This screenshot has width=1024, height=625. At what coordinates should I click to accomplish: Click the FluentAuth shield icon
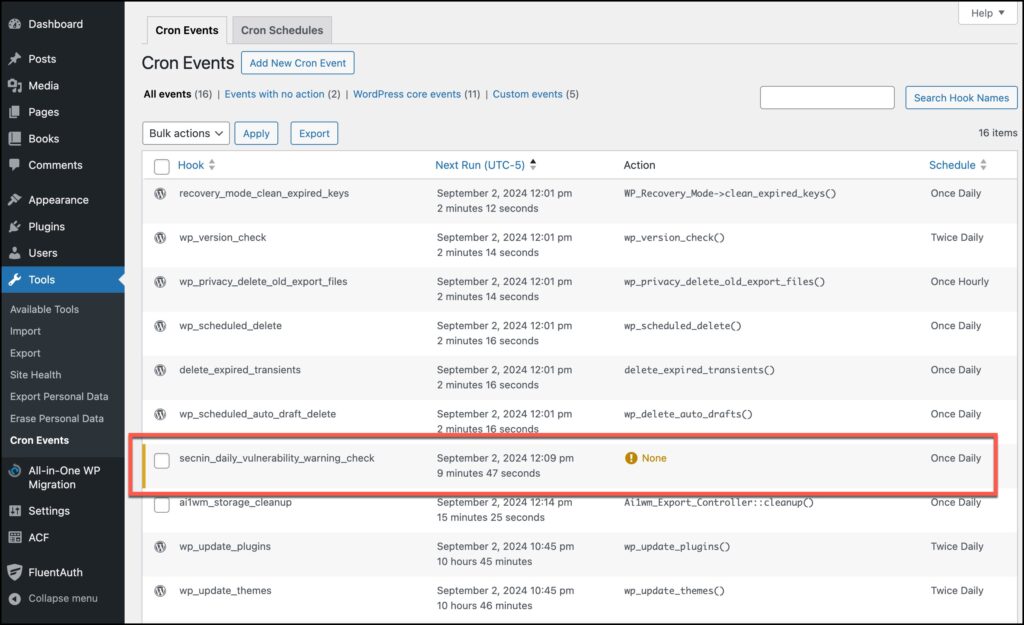pyautogui.click(x=15, y=573)
